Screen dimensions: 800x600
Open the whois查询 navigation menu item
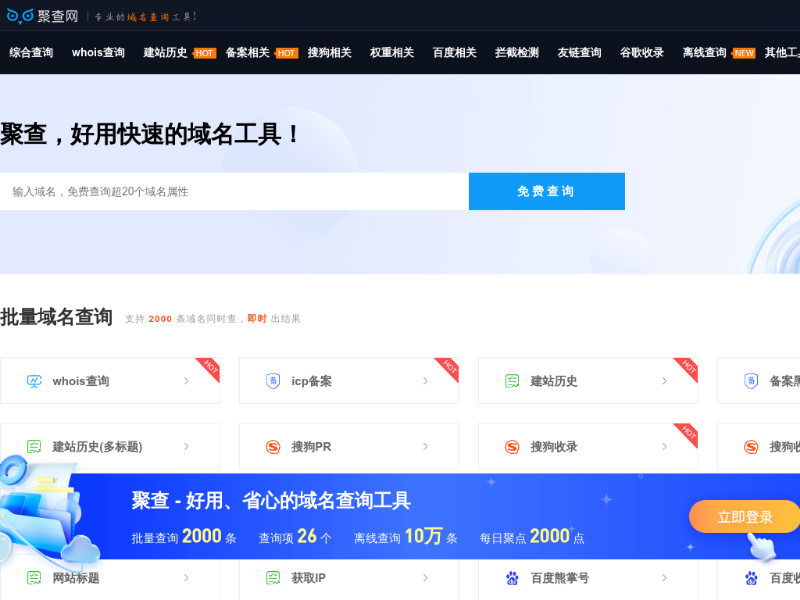point(98,53)
